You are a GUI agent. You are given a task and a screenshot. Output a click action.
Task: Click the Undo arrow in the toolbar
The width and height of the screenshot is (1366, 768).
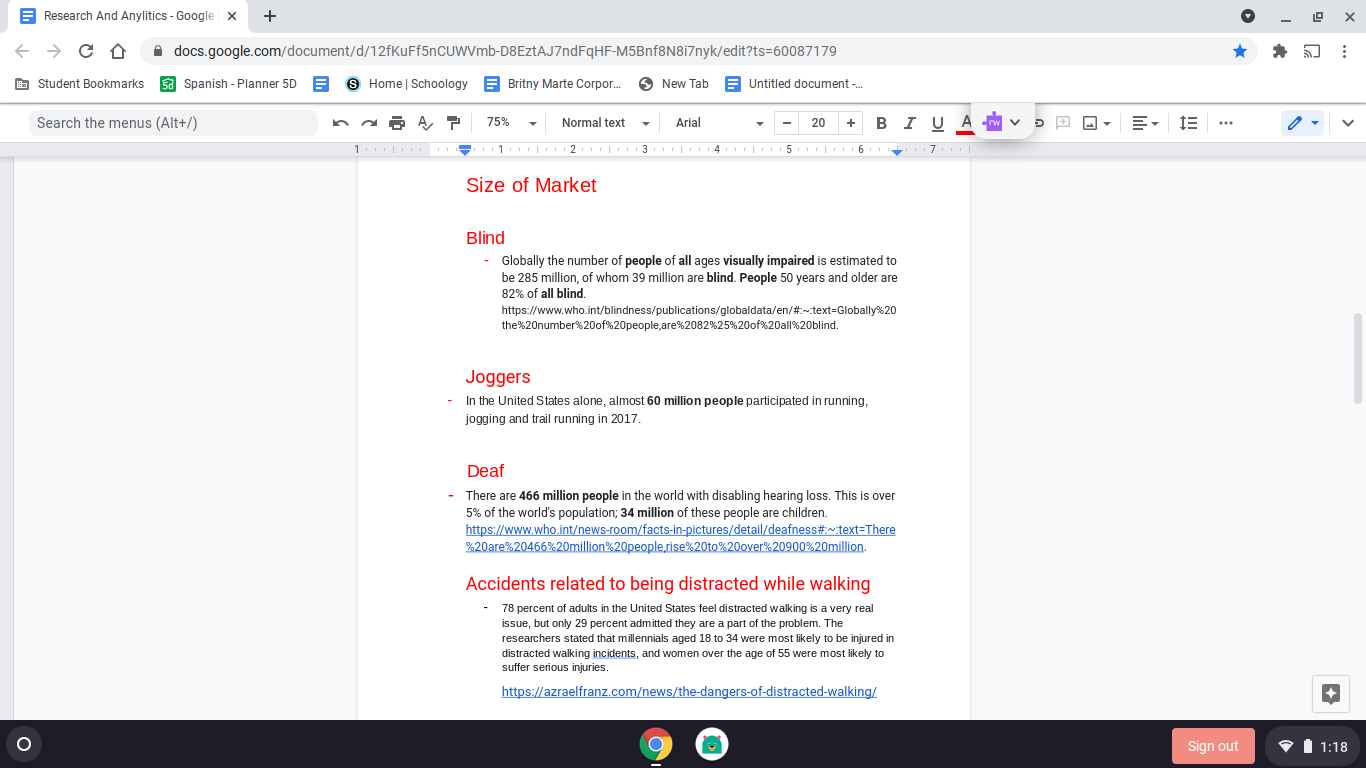point(341,123)
